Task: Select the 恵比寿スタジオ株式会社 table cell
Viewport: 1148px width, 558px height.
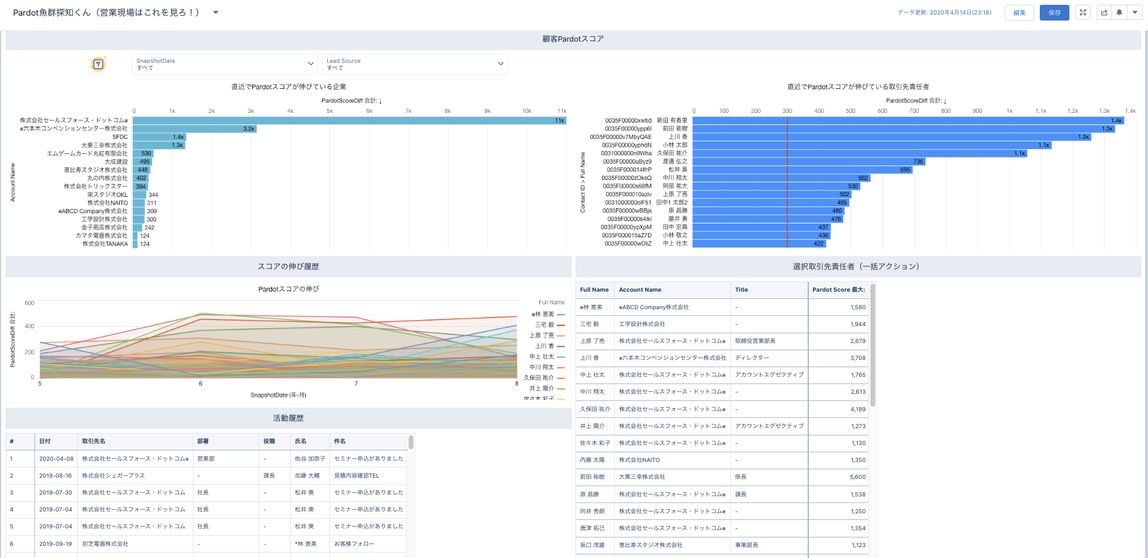Action: click(672, 545)
